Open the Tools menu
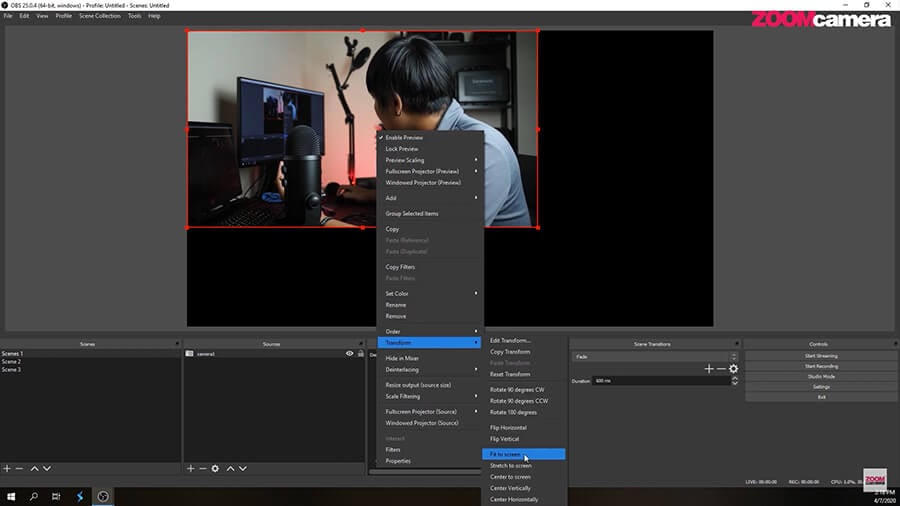 (134, 16)
